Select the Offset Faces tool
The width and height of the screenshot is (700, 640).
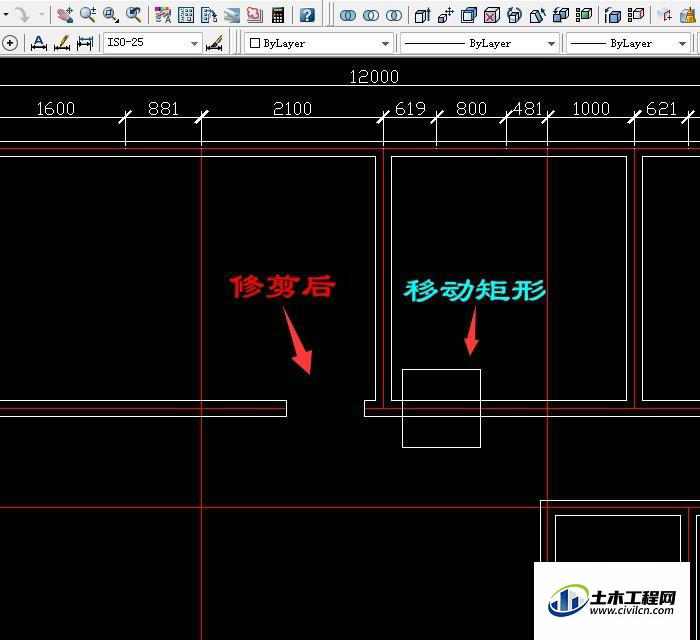coord(469,15)
